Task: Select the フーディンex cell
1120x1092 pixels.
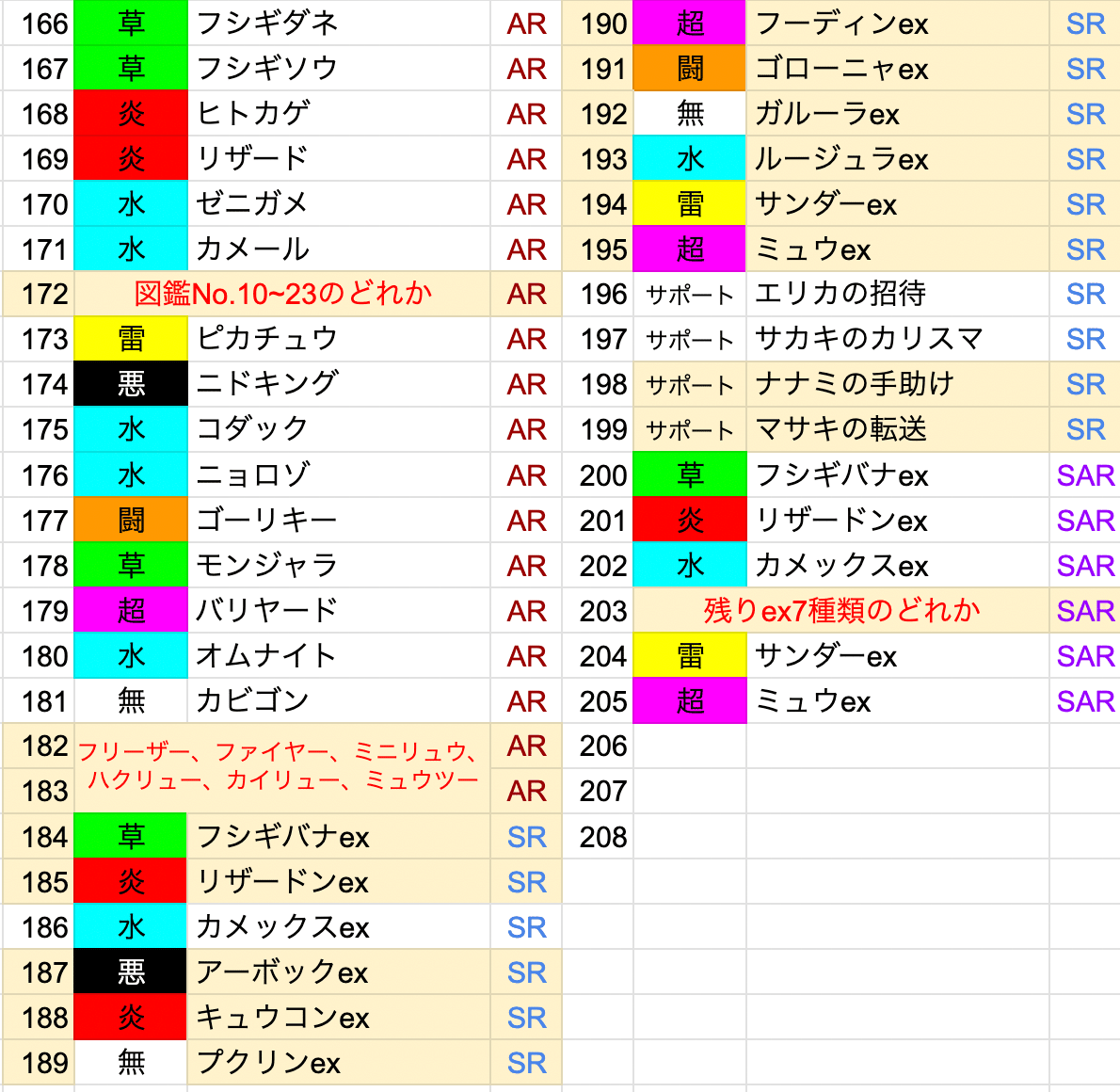Action: tap(898, 23)
